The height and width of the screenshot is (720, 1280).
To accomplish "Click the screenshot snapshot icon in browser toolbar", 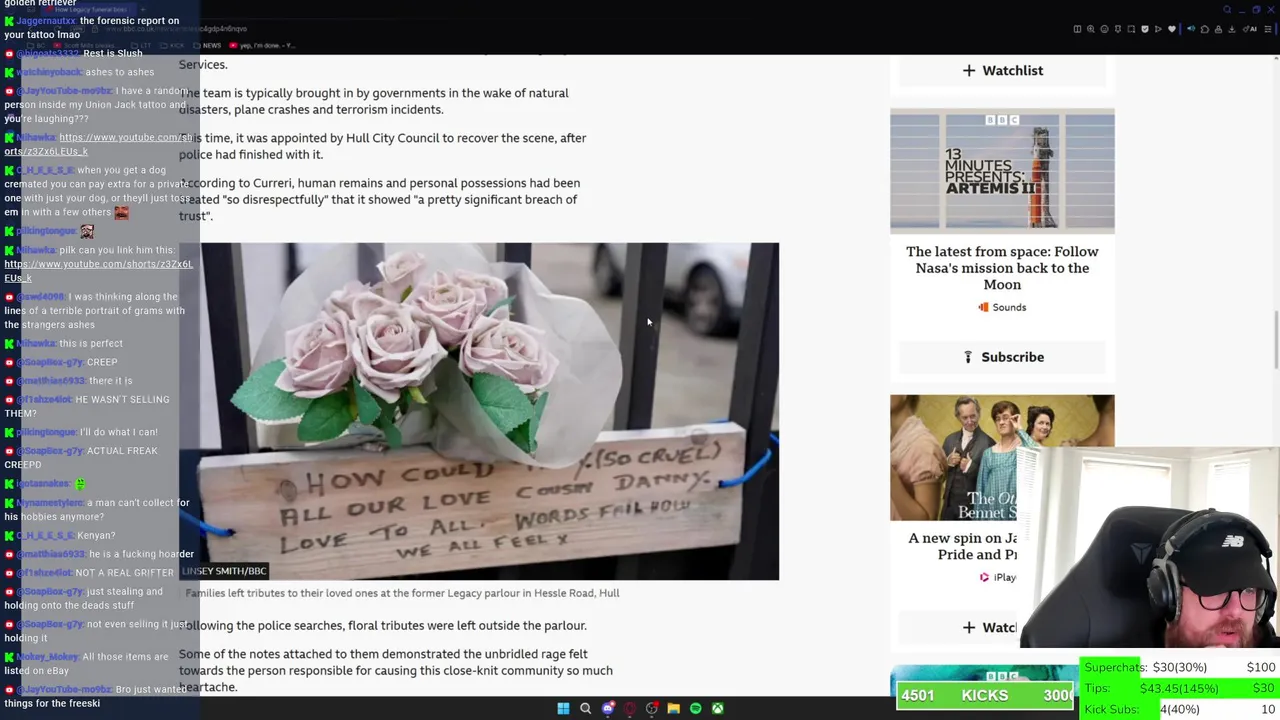I will 1131,29.
